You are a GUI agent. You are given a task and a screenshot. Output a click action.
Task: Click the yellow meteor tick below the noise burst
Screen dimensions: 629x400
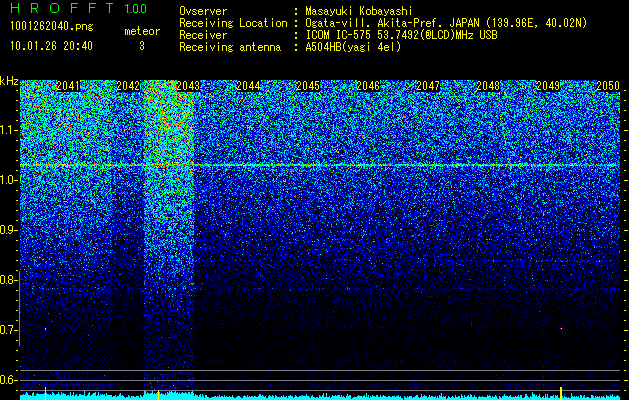coord(158,395)
